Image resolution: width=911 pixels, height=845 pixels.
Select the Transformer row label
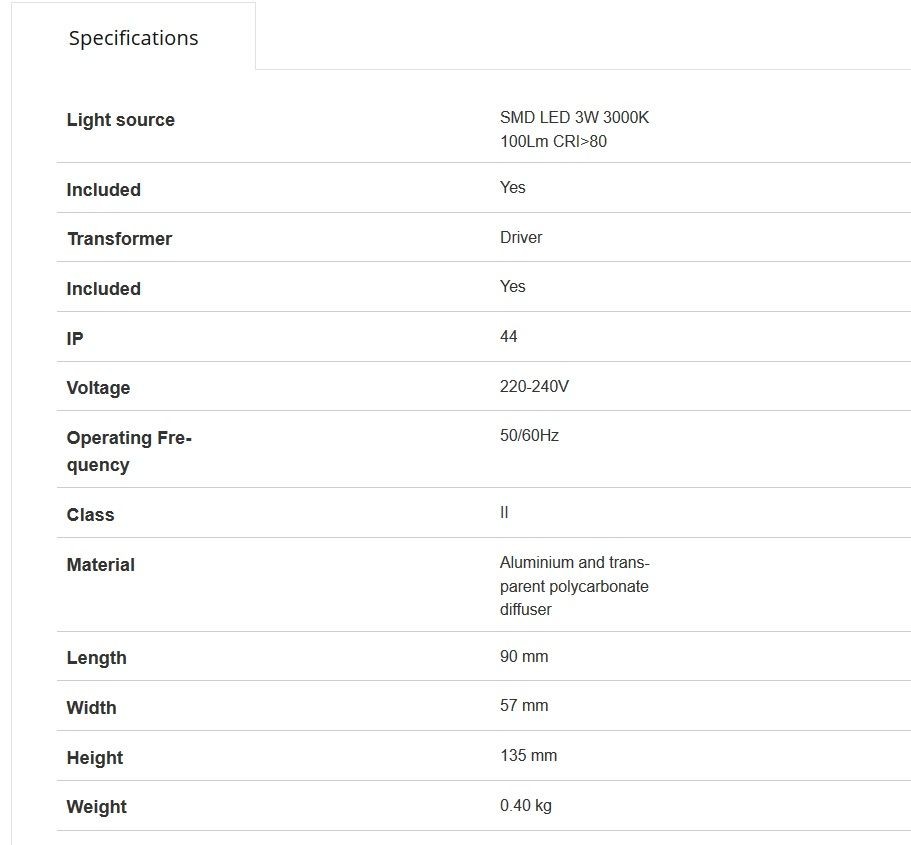coord(120,239)
